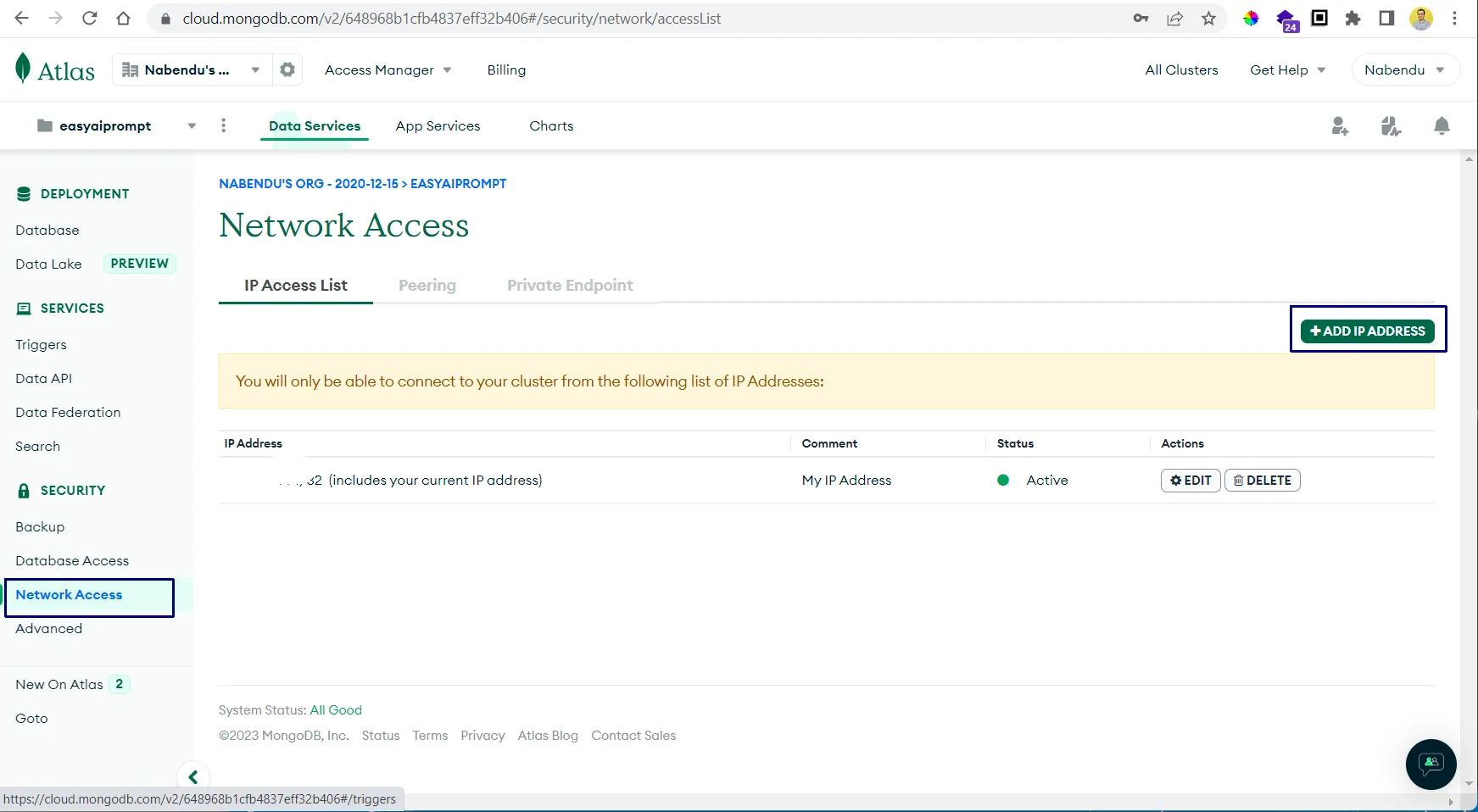Open Data Federation in sidebar
This screenshot has width=1478, height=812.
pos(68,412)
